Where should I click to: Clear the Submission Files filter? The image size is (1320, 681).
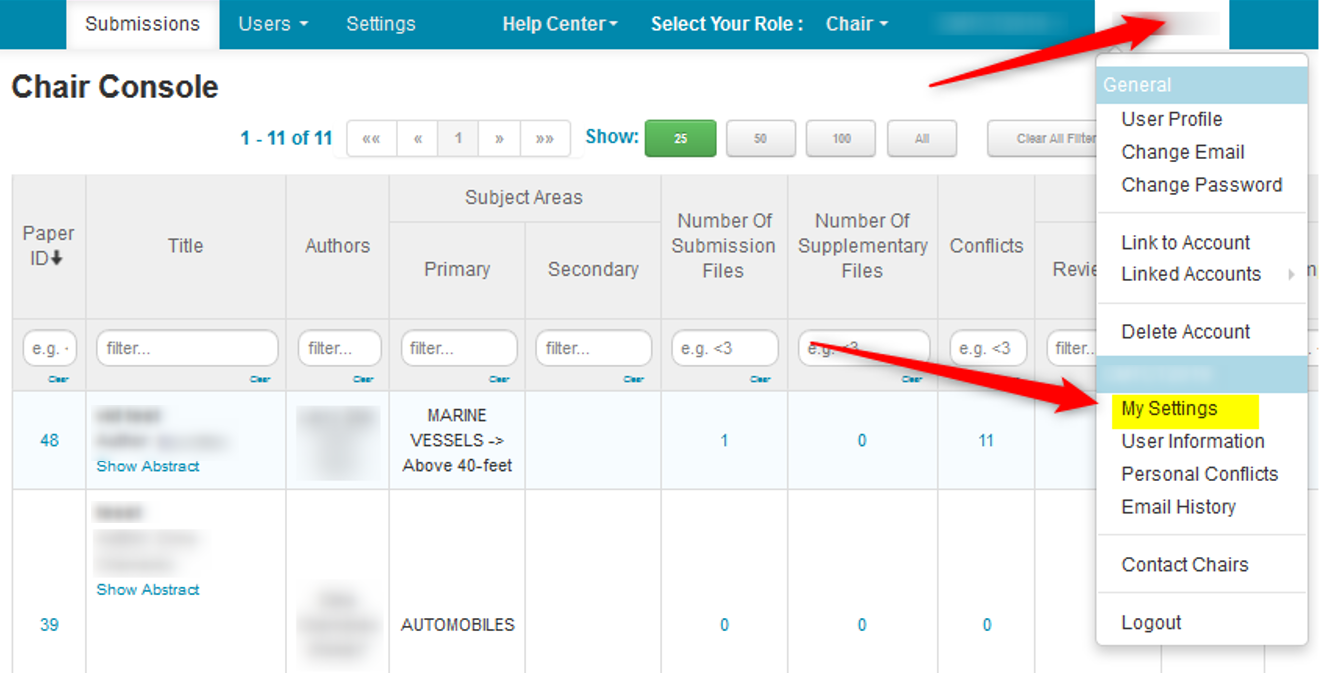pyautogui.click(x=760, y=379)
